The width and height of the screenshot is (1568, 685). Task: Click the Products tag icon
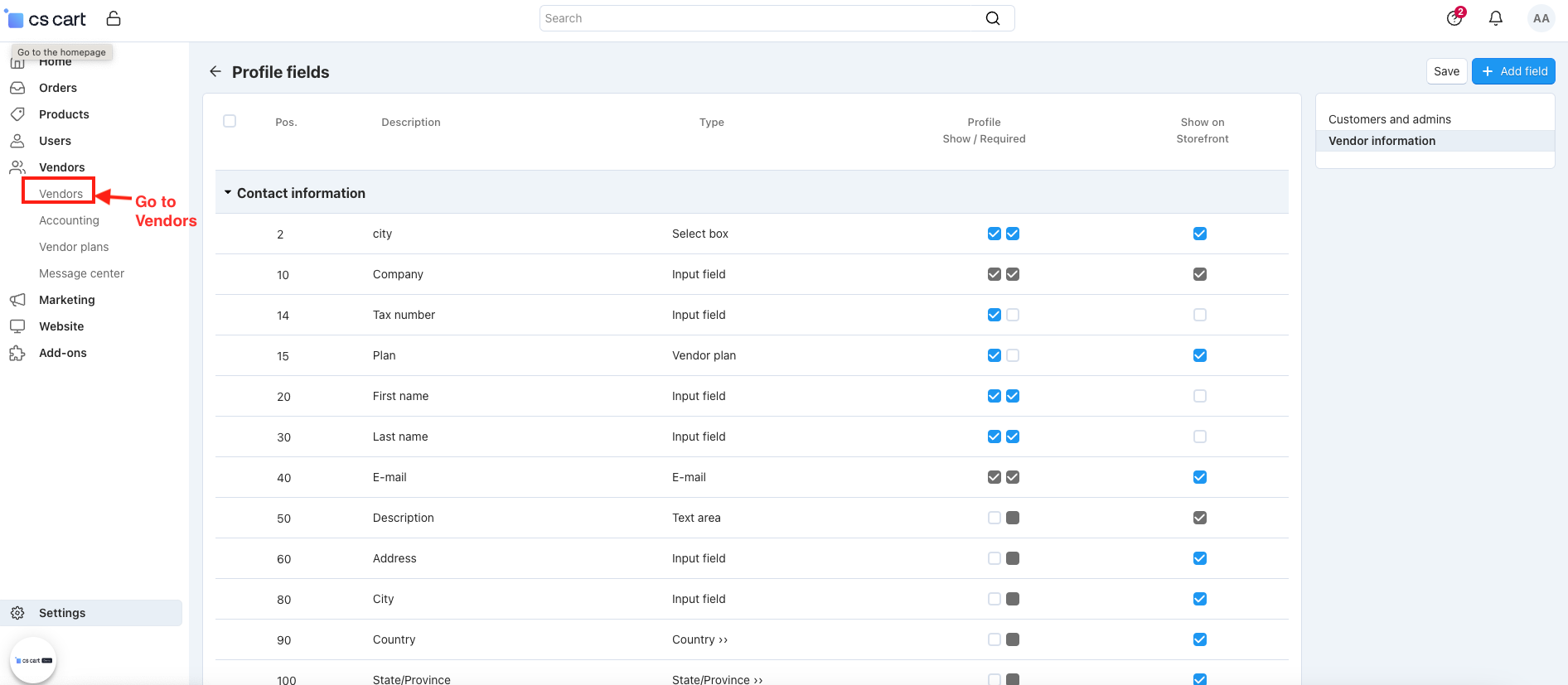pos(17,114)
